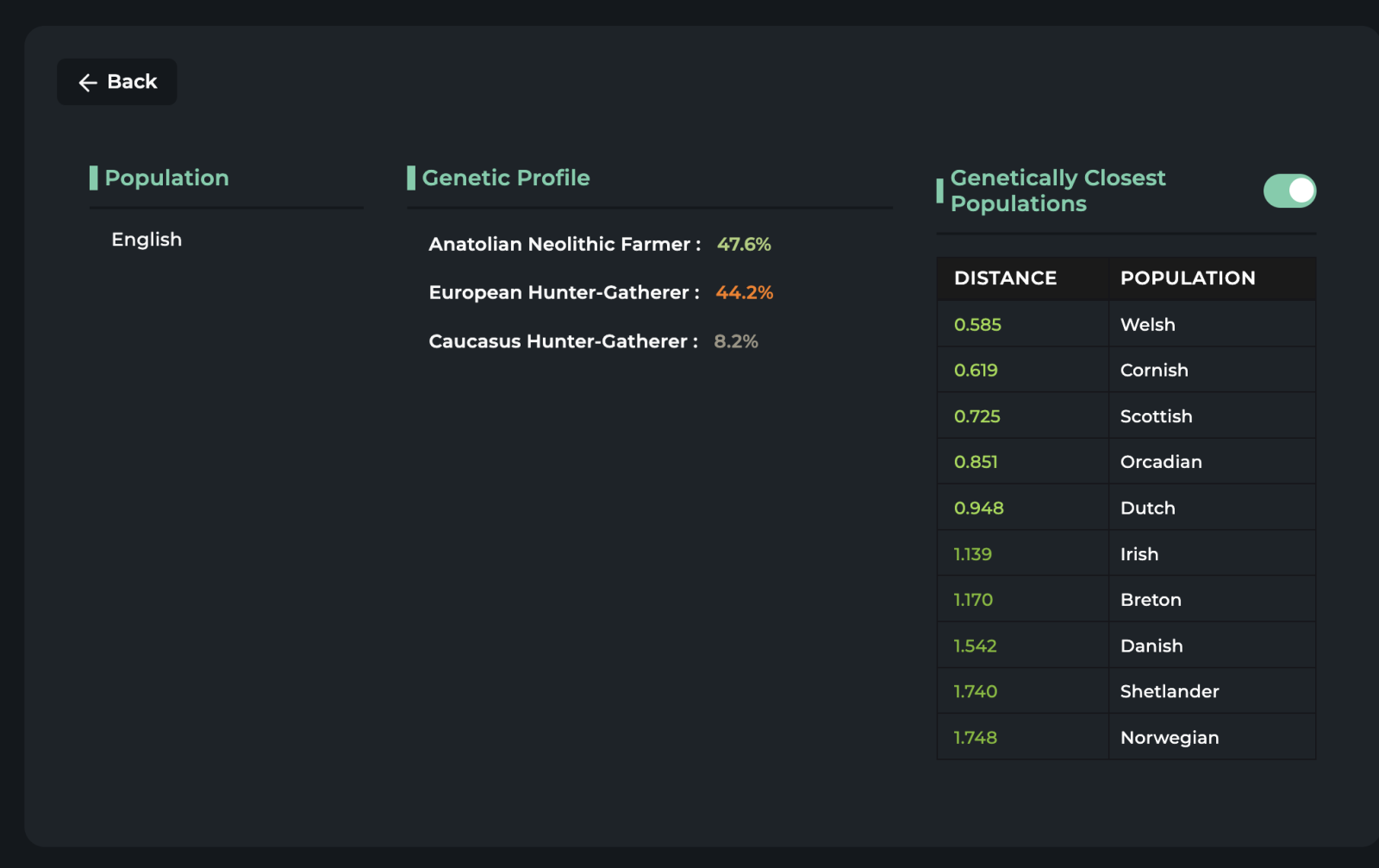Open the Breton population entry
This screenshot has height=868, width=1379.
(1126, 599)
